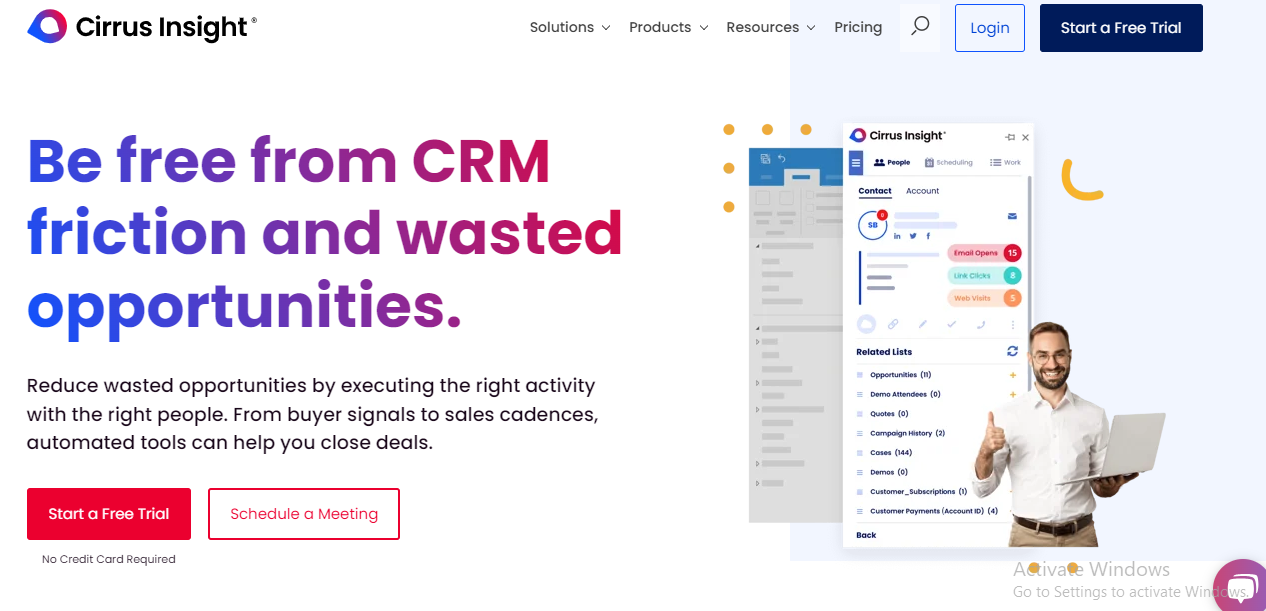Add a new Opportunity with the plus icon
Viewport: 1266px width, 611px height.
click(x=1013, y=375)
